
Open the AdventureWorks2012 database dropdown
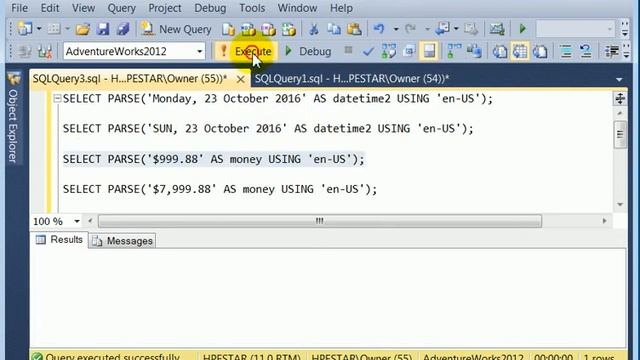pyautogui.click(x=200, y=51)
